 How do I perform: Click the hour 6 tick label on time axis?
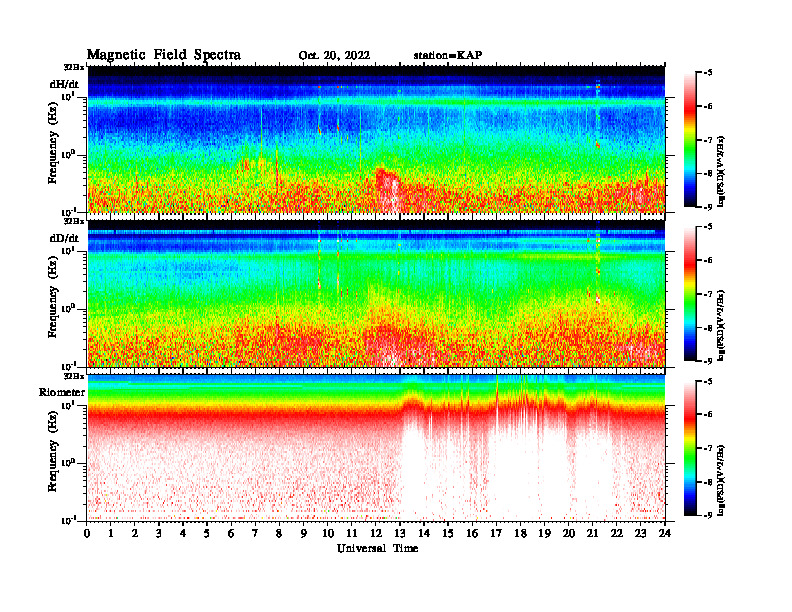[232, 533]
